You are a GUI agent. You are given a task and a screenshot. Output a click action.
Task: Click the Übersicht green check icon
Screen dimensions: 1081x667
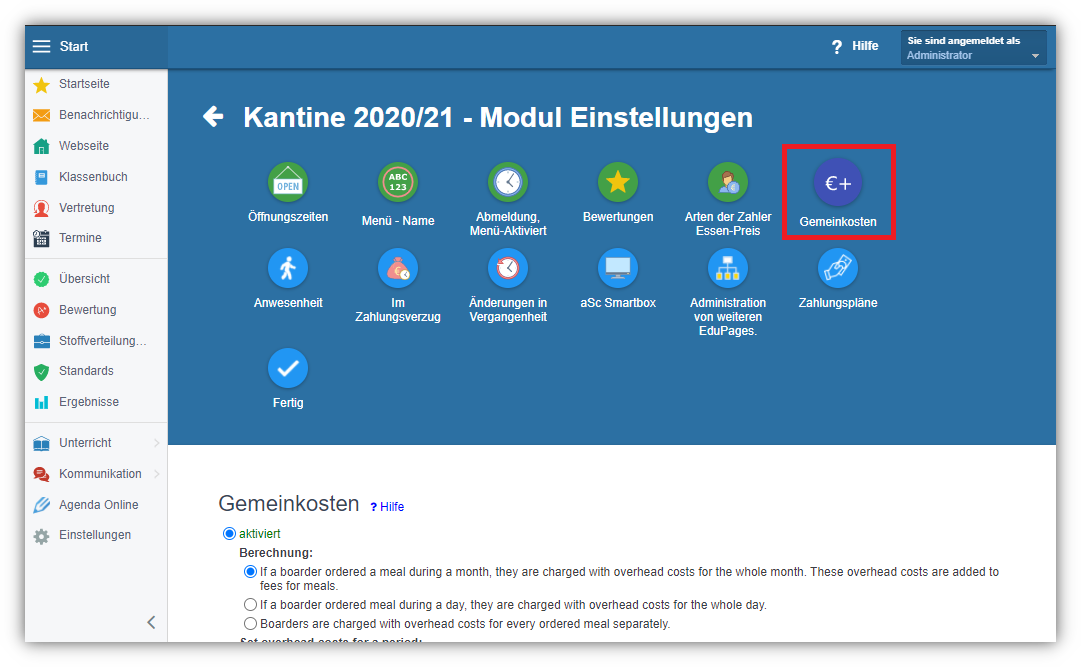coord(41,279)
